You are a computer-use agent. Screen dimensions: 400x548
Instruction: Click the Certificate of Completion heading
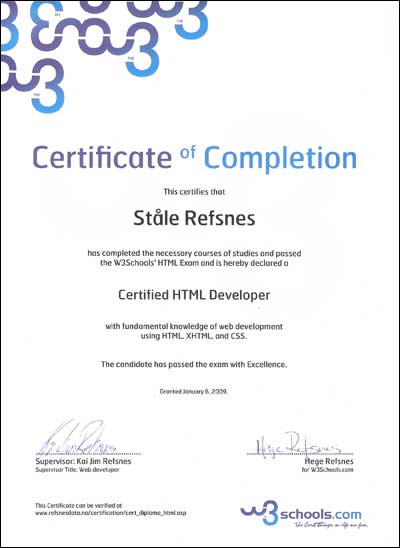click(195, 157)
